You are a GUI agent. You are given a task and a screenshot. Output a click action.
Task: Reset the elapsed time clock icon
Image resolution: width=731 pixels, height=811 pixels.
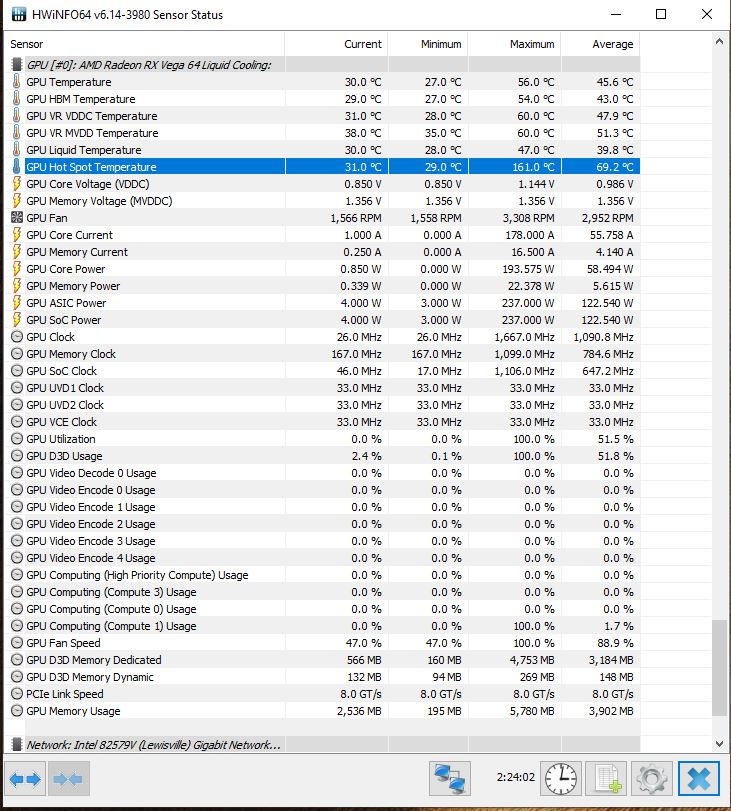coord(561,778)
